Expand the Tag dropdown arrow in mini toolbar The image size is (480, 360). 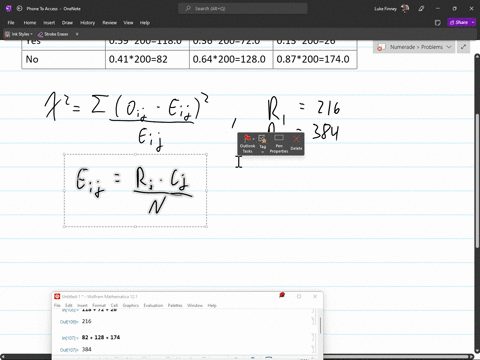[x=263, y=152]
